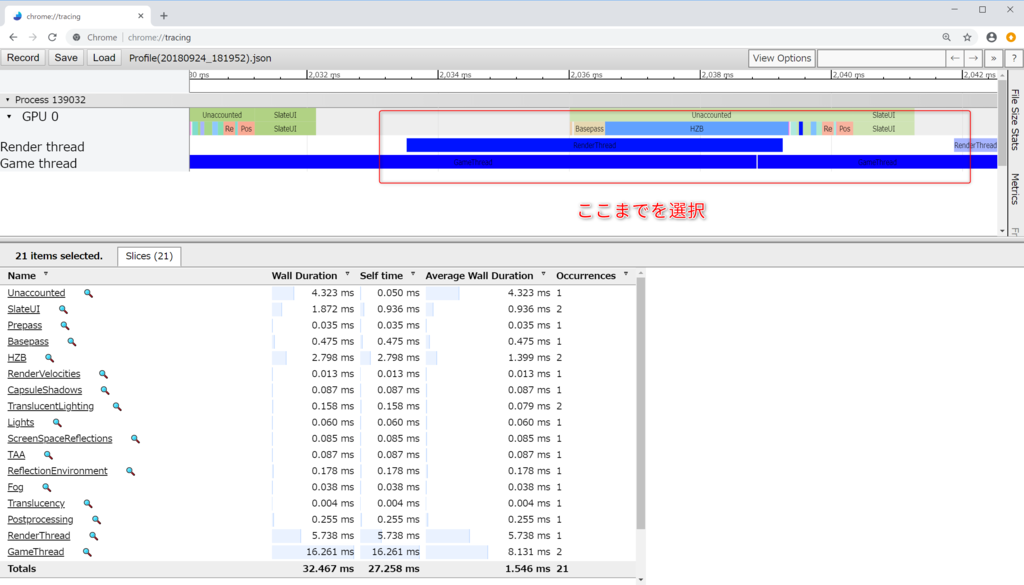Click the magnifier icon next to Postprocessing

click(x=97, y=520)
